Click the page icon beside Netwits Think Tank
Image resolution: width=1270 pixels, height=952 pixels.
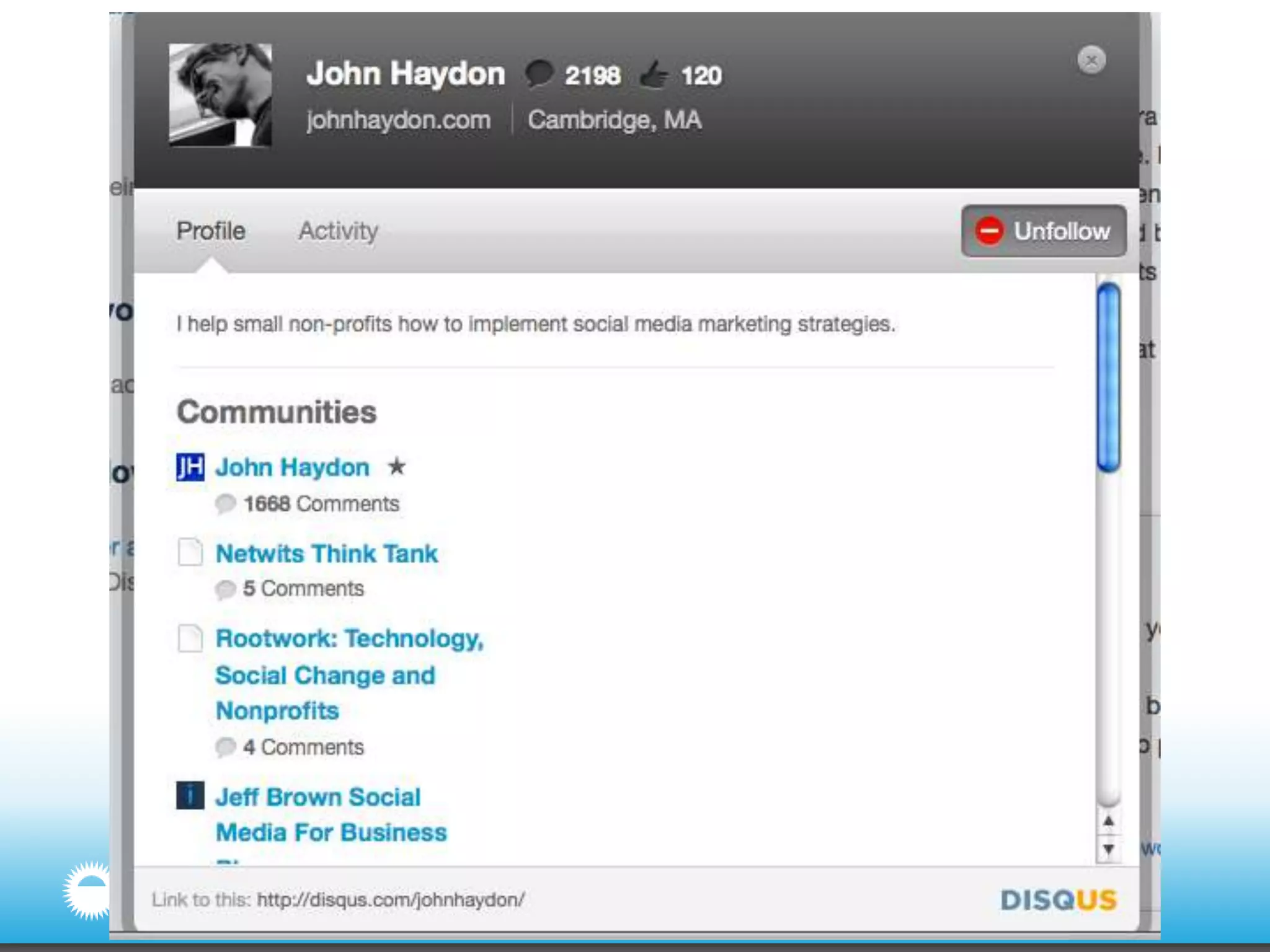click(x=190, y=552)
